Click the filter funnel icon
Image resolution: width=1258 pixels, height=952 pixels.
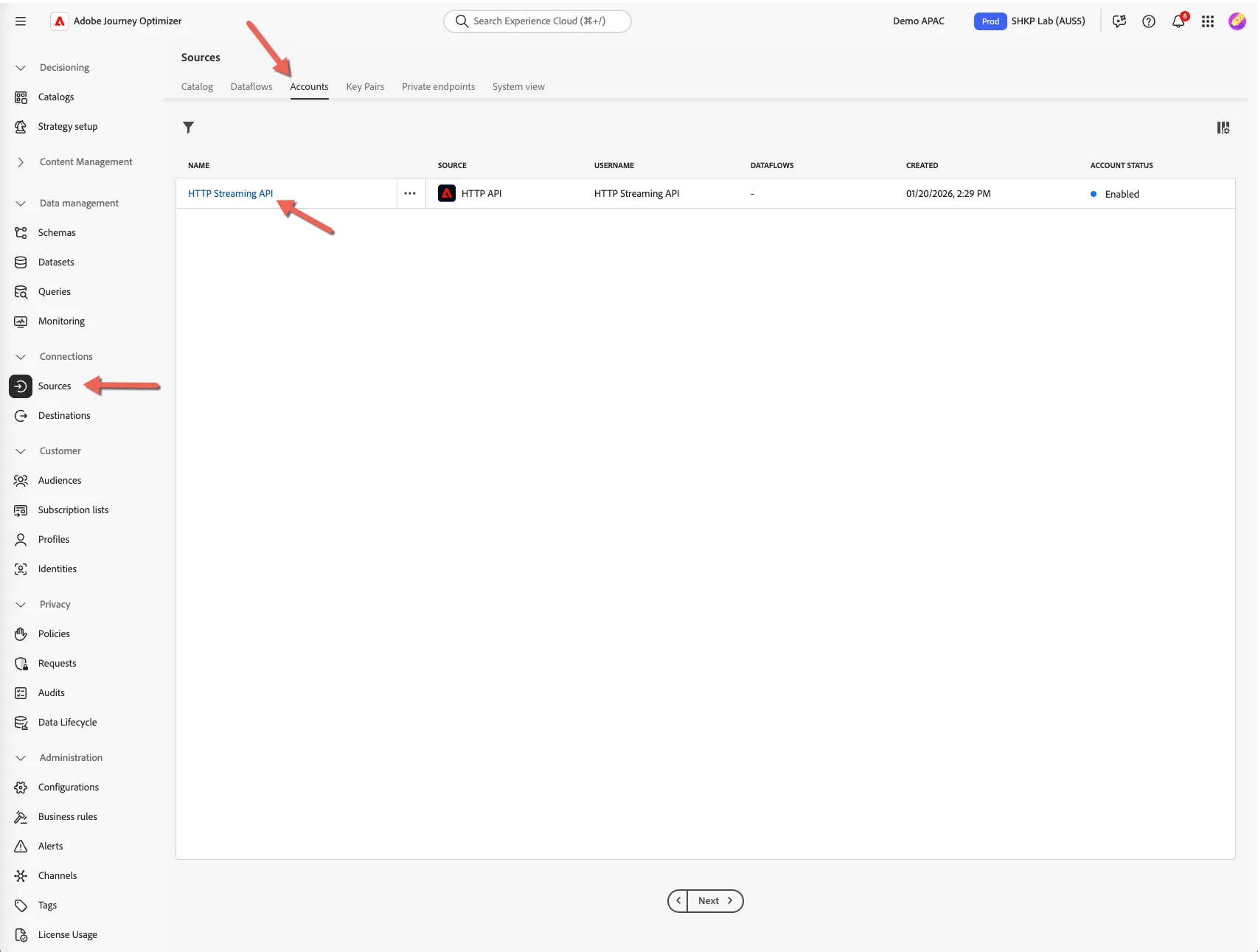189,128
